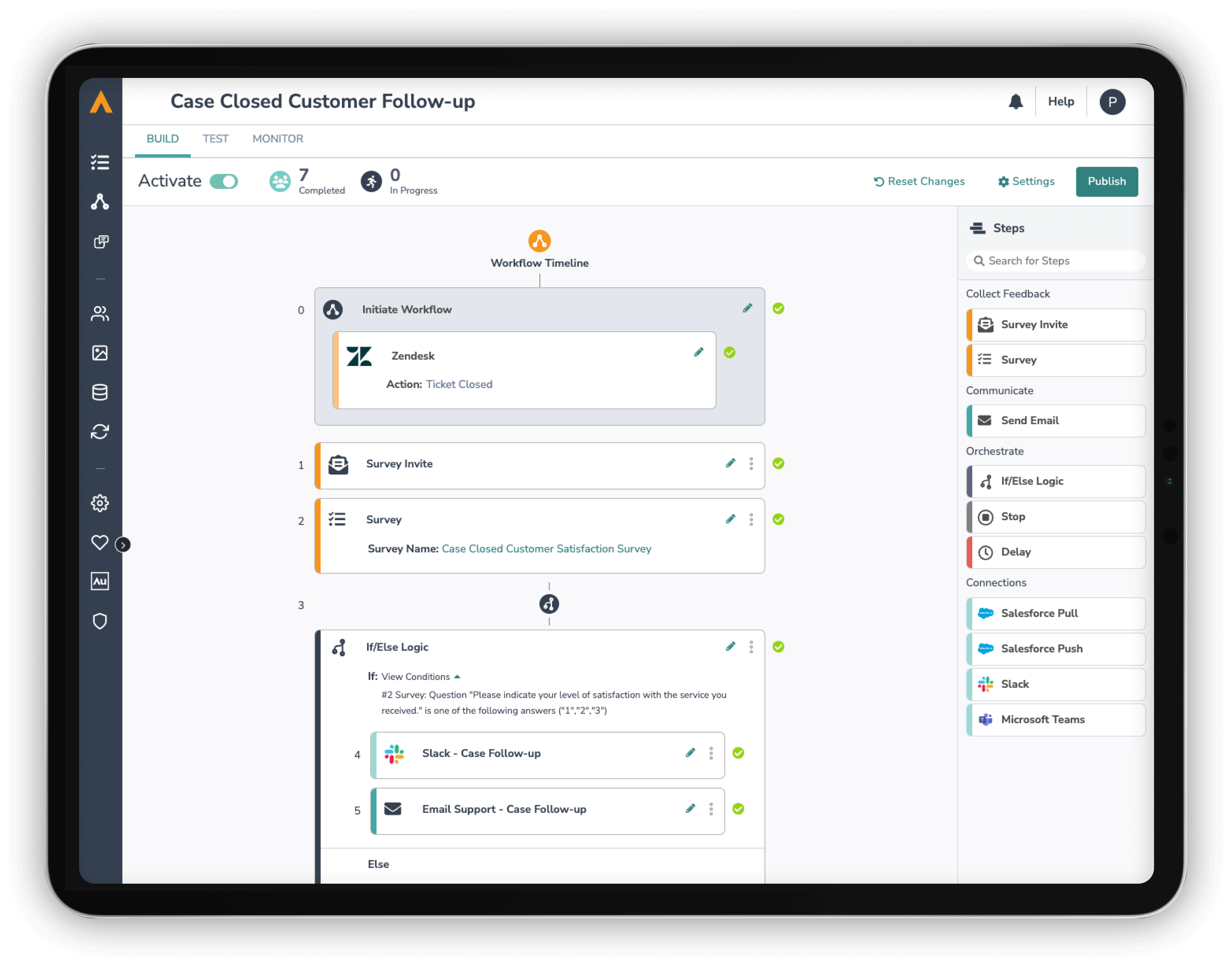Switch to the MONITOR tab

click(277, 138)
